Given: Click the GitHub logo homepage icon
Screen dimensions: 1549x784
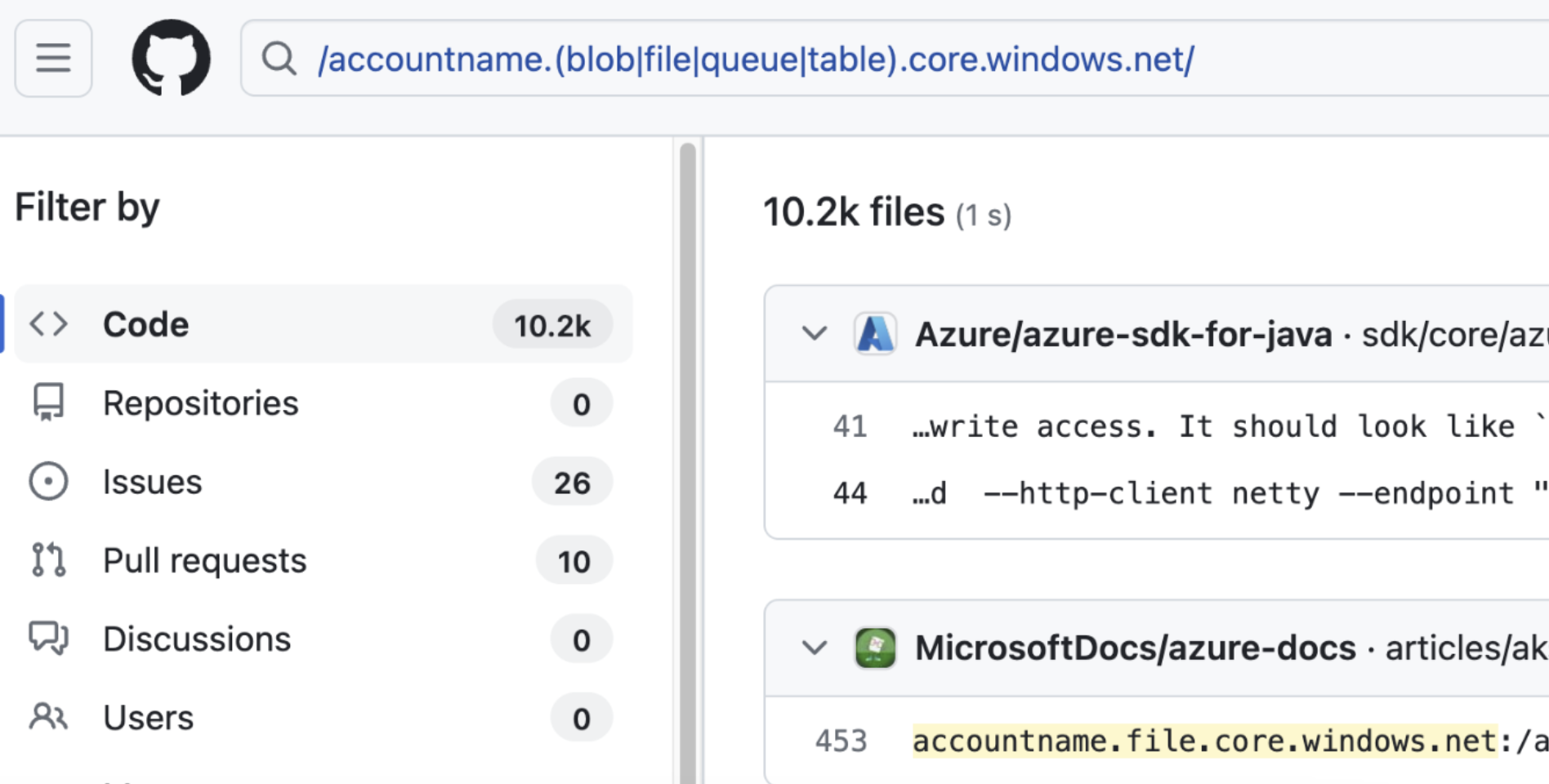Looking at the screenshot, I should pos(171,58).
